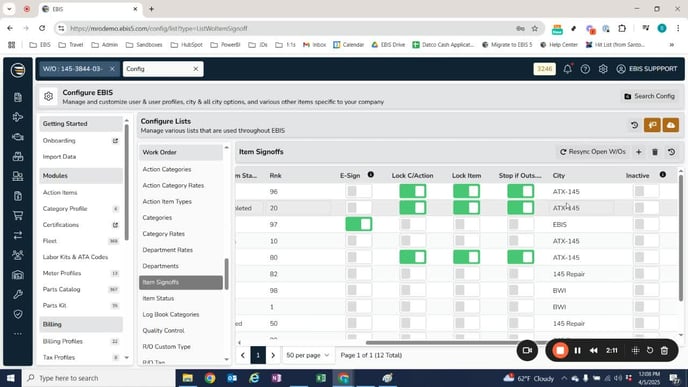This screenshot has height=387, width=688.
Task: Toggle E-Sign for rank 97 row
Action: tap(358, 224)
